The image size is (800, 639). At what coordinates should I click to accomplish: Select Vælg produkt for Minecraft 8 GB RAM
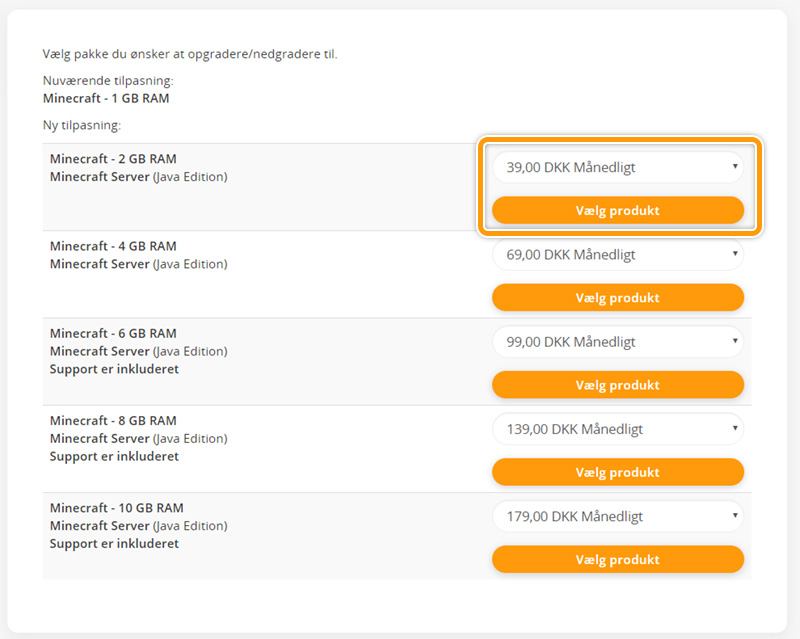pyautogui.click(x=618, y=472)
